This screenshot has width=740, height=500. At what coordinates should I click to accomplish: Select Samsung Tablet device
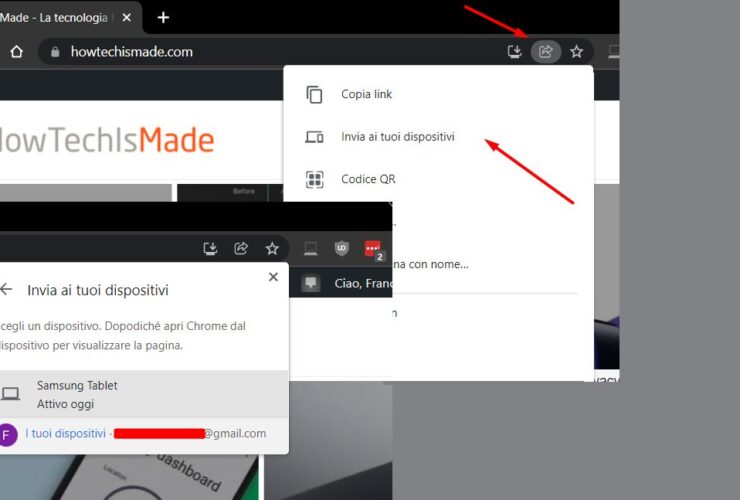(144, 394)
